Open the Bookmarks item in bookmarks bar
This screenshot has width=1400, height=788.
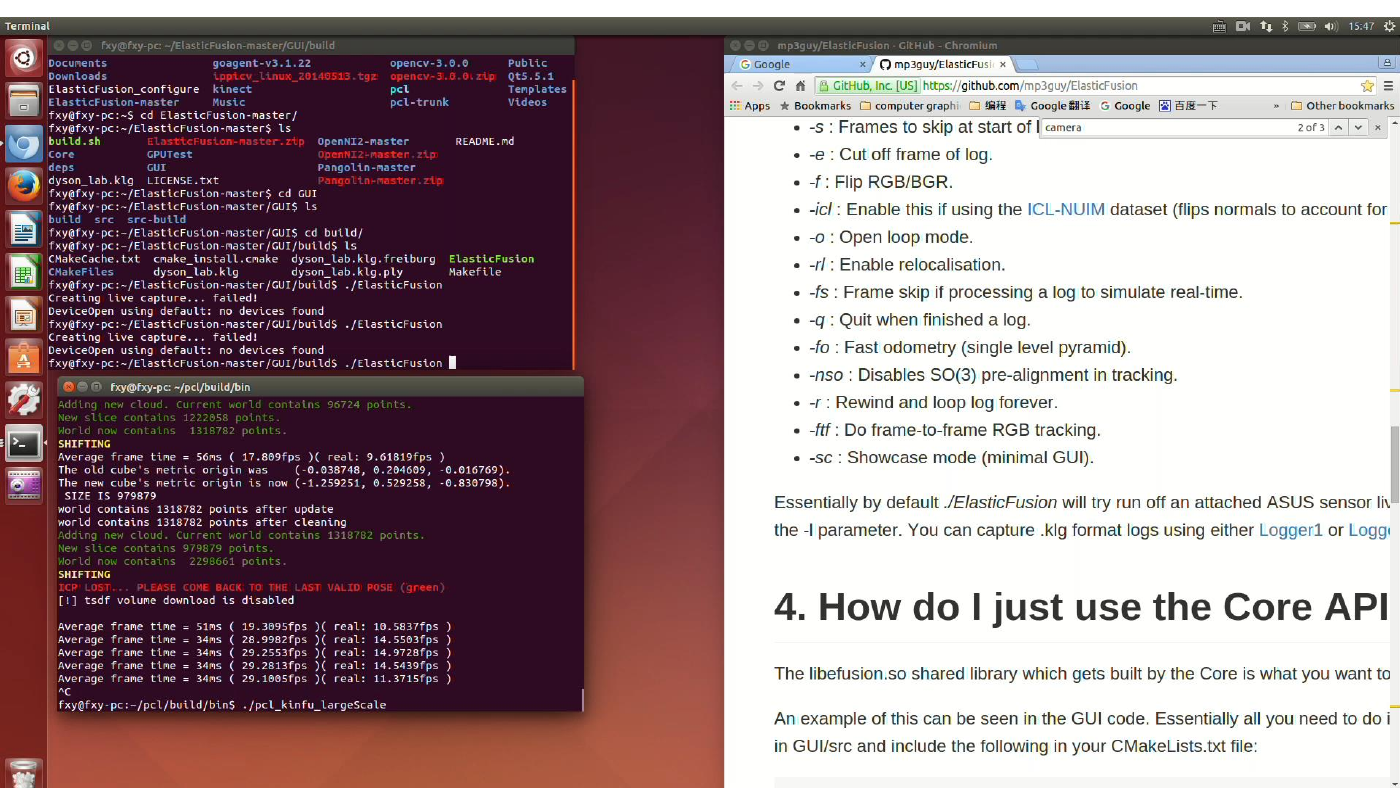[x=815, y=106]
